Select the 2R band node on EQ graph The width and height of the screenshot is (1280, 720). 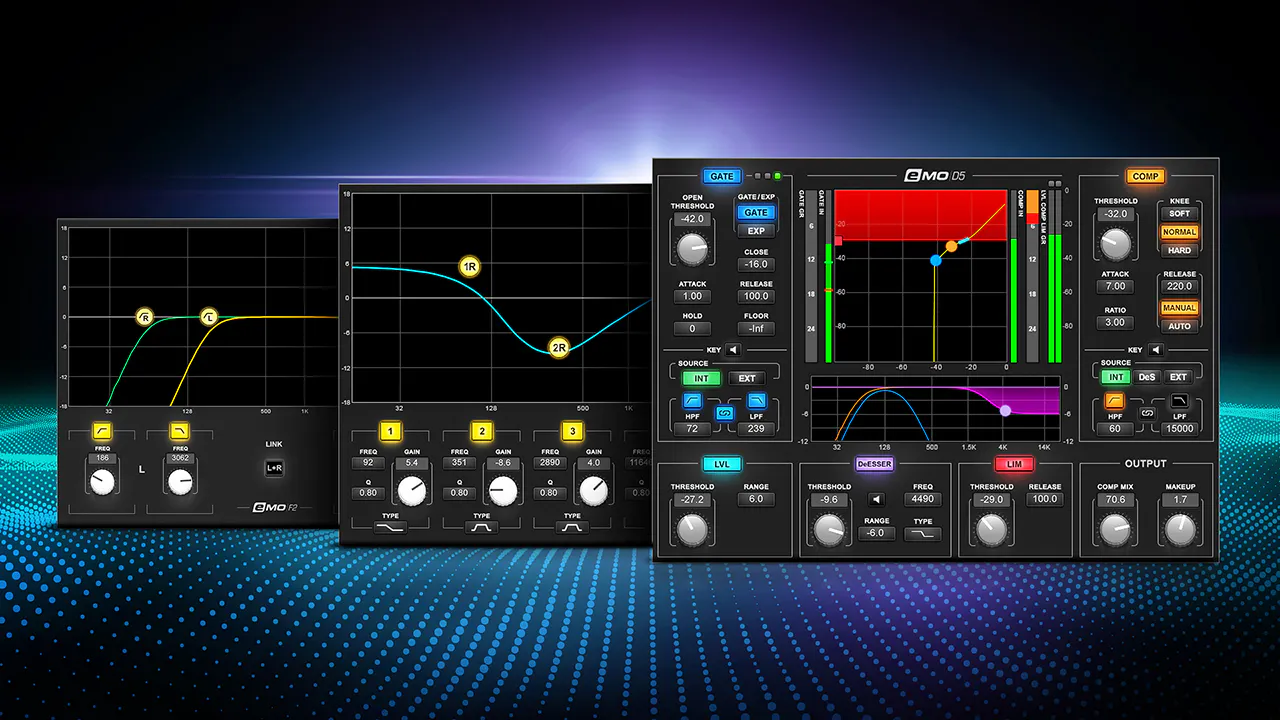coord(559,348)
